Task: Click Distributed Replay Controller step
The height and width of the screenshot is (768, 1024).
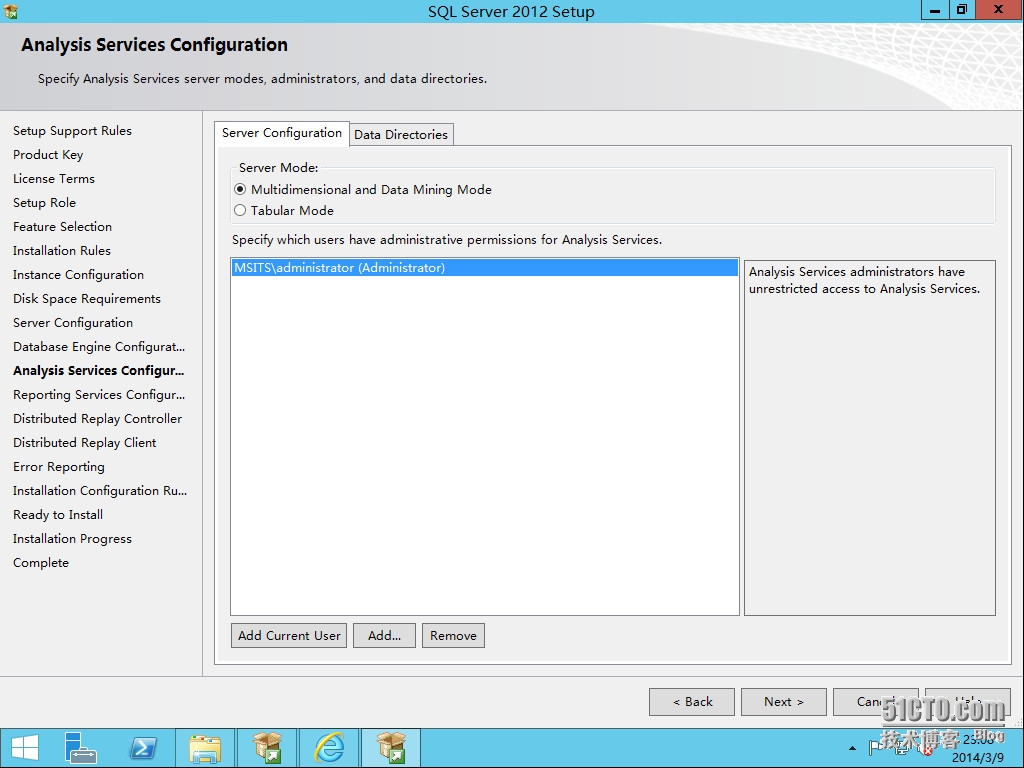Action: coord(97,419)
